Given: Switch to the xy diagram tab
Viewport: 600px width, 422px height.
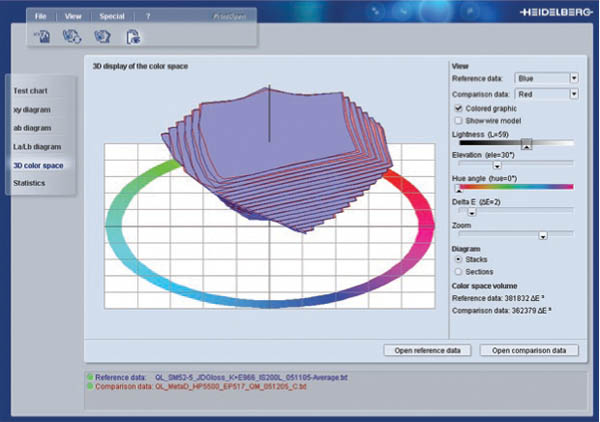Looking at the screenshot, I should [x=32, y=109].
